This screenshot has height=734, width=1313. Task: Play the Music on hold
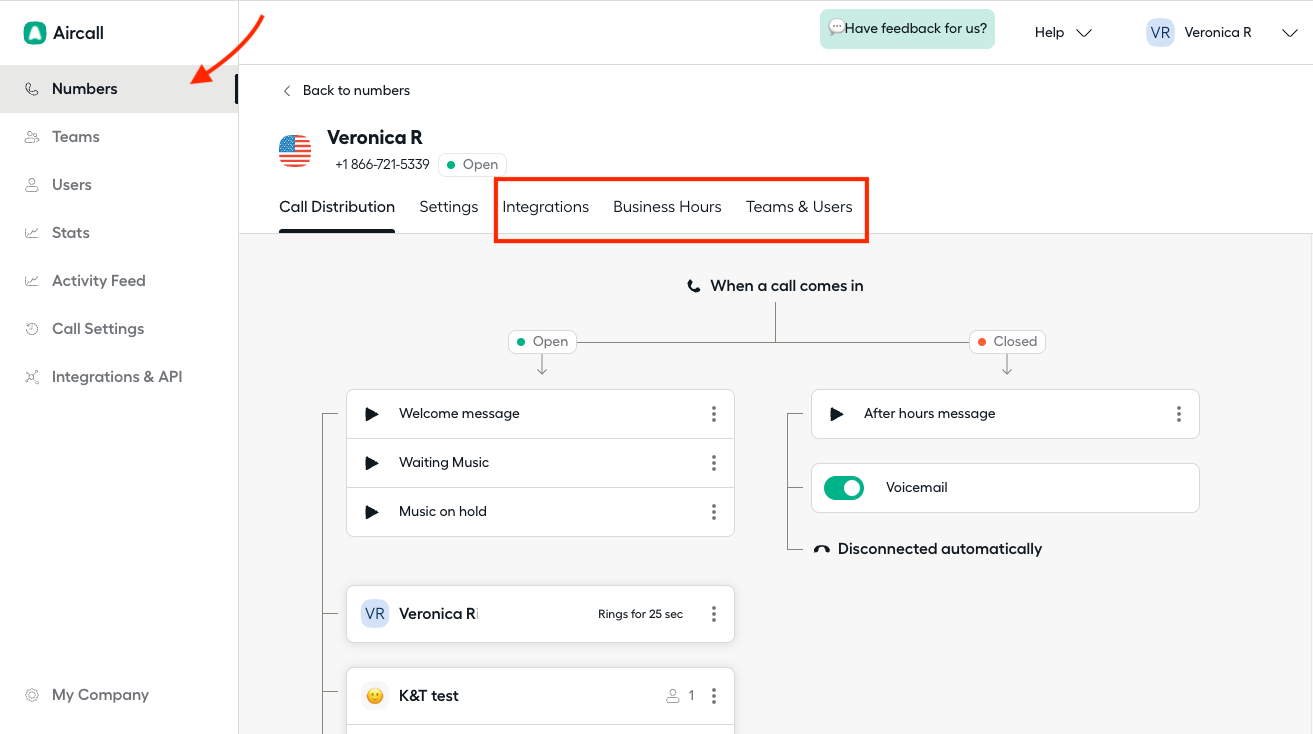point(372,512)
